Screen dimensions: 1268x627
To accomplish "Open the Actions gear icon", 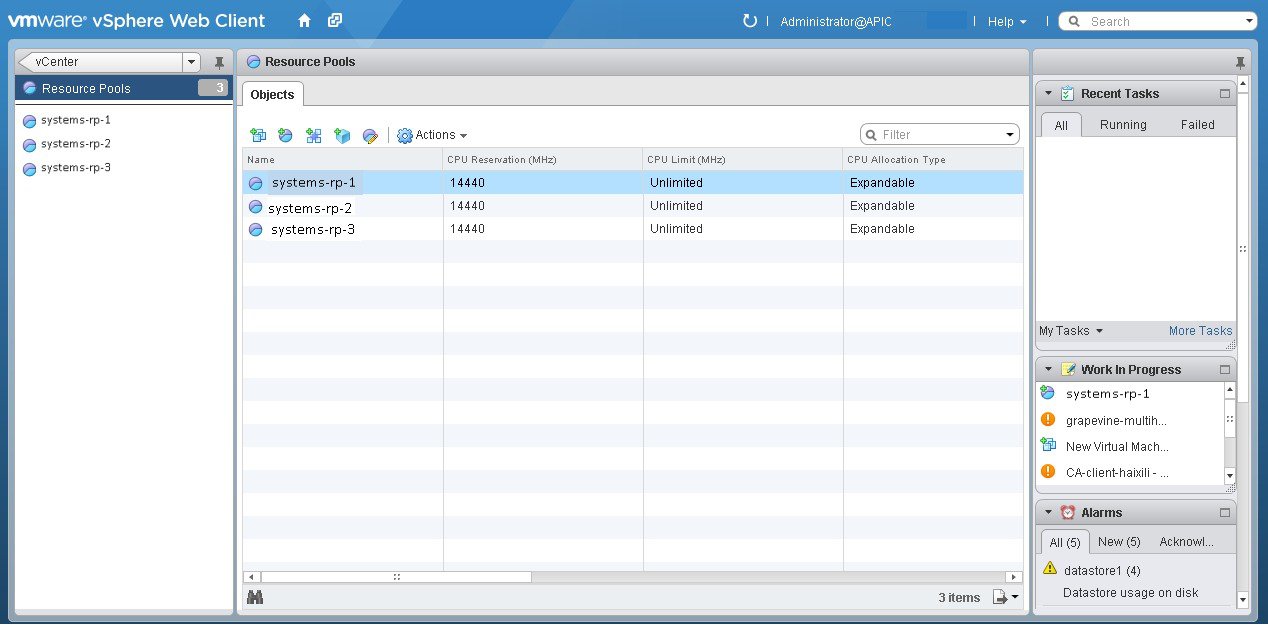I will click(x=404, y=134).
